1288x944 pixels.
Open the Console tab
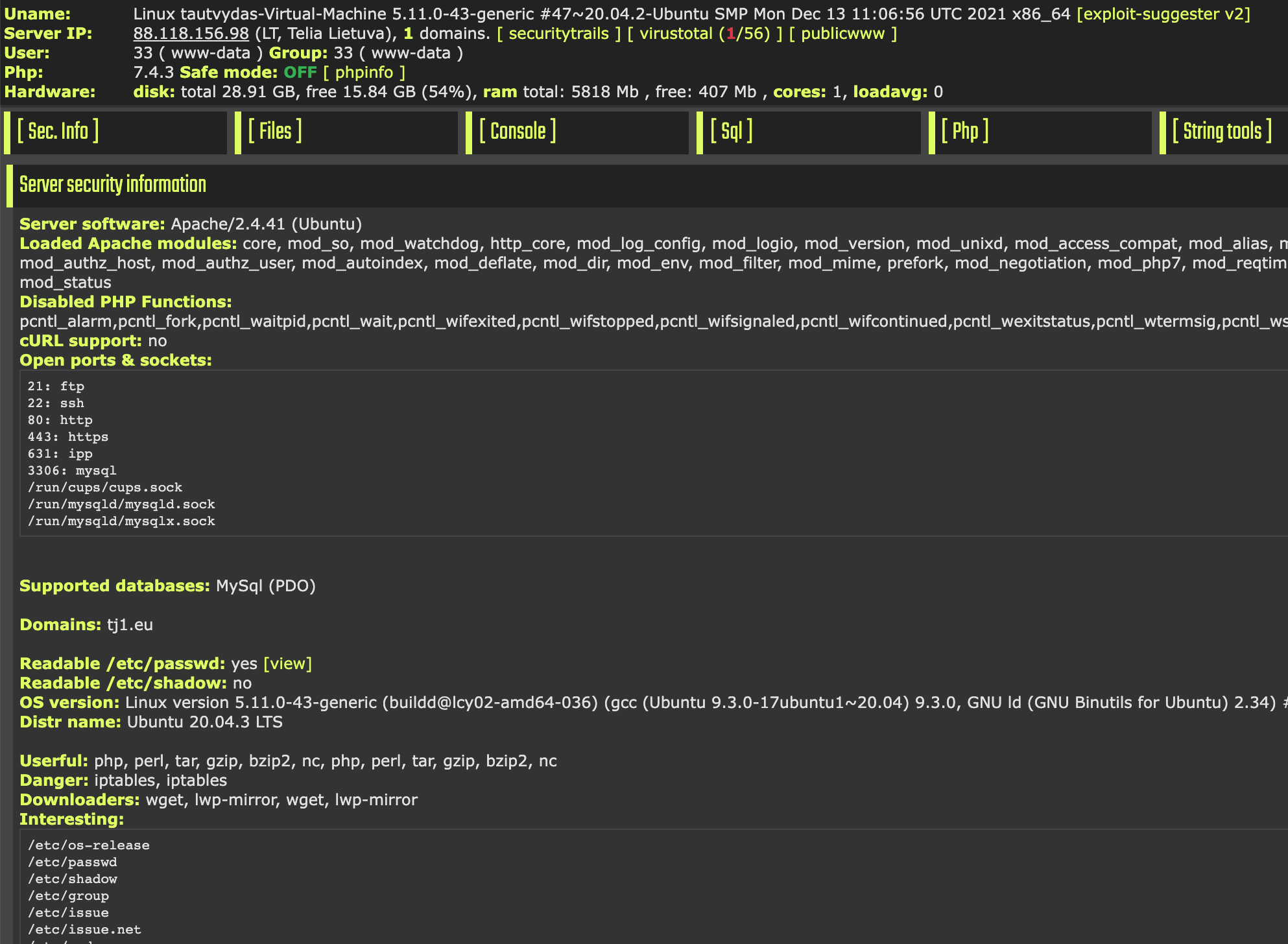[x=517, y=132]
